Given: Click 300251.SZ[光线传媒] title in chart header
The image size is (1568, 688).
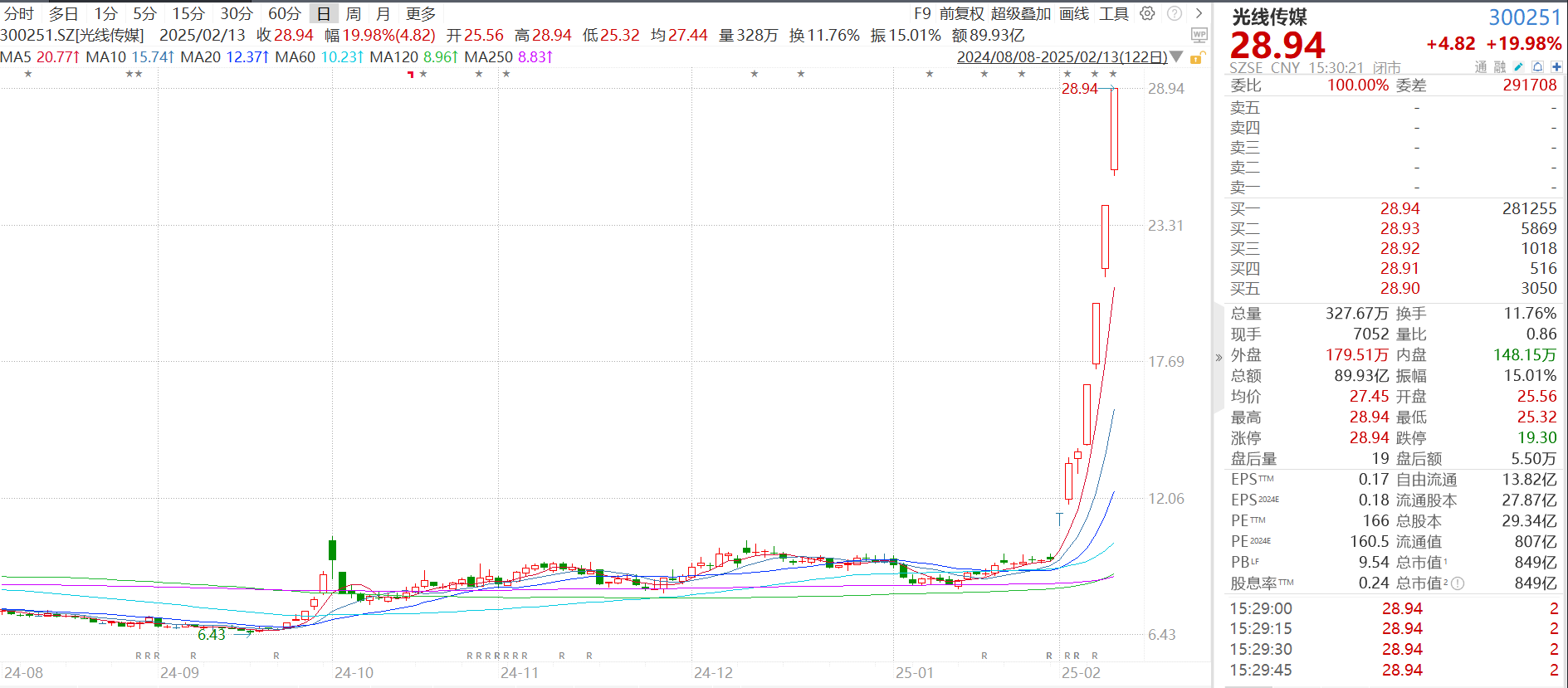Looking at the screenshot, I should point(72,36).
